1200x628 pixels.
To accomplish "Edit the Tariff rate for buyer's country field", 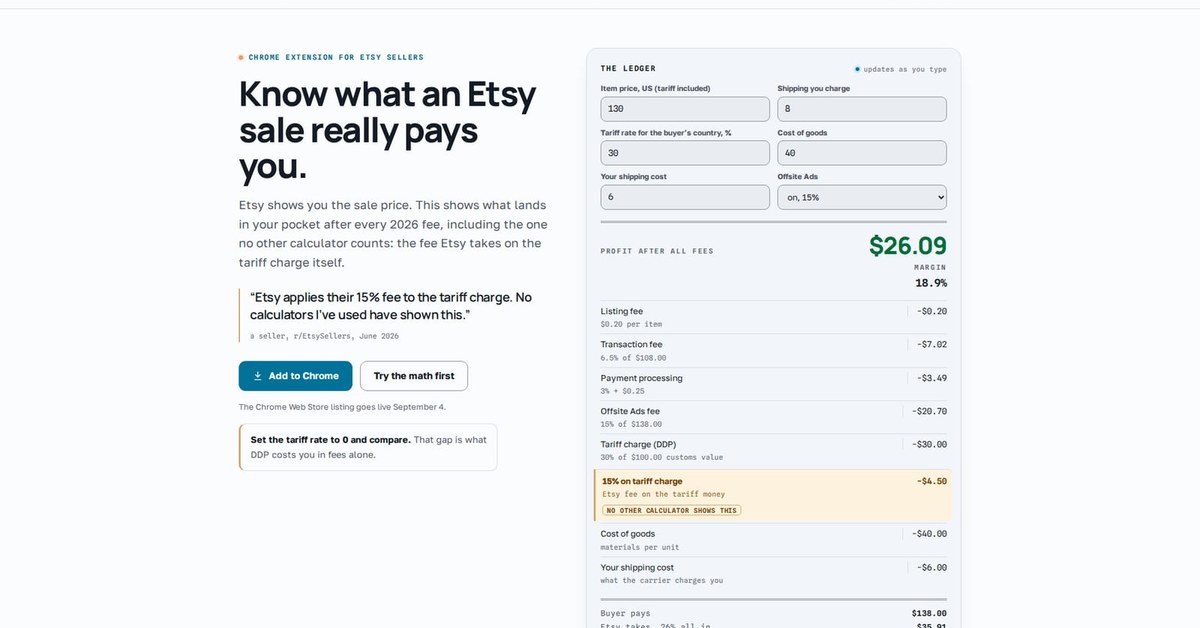I will coord(685,153).
